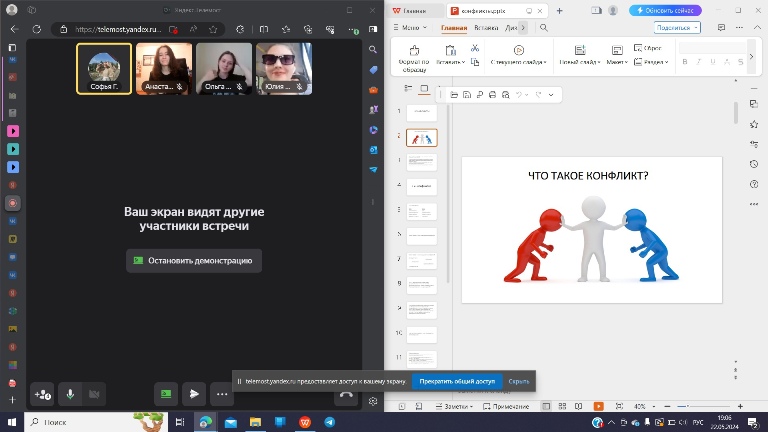Image resolution: width=768 pixels, height=432 pixels.
Task: Switch to the Вставка ribbon tab
Action: 488,28
